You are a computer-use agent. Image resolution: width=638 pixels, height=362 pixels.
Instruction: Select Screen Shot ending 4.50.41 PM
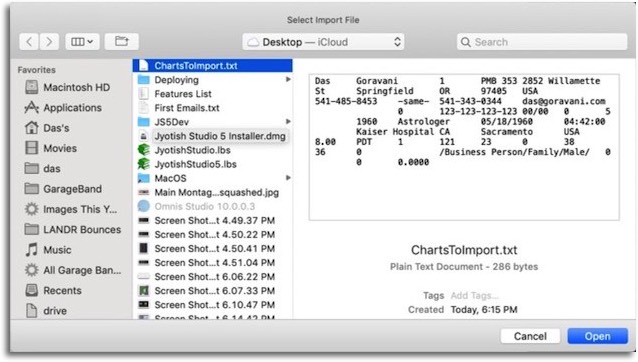214,249
